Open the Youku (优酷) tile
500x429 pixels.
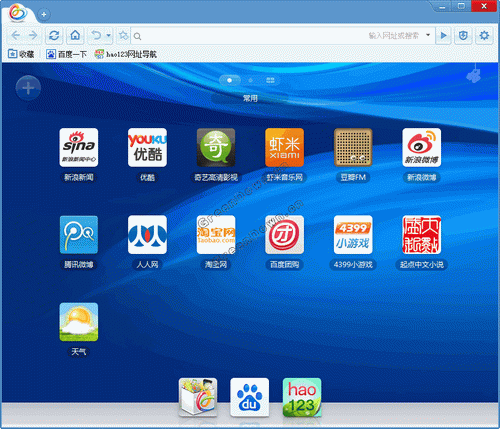[x=147, y=147]
